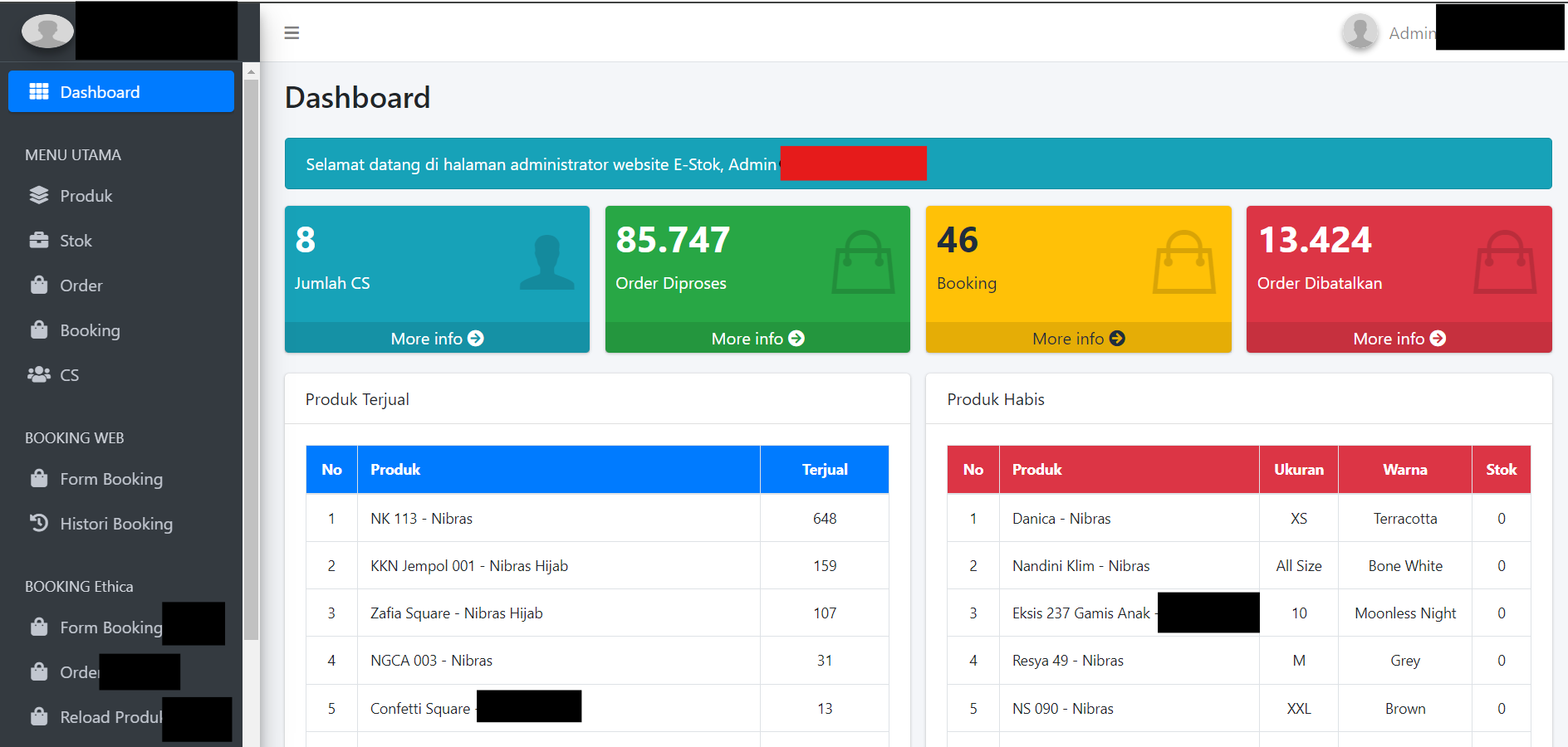
Task: Select the Dashboard menu item
Action: click(x=99, y=91)
